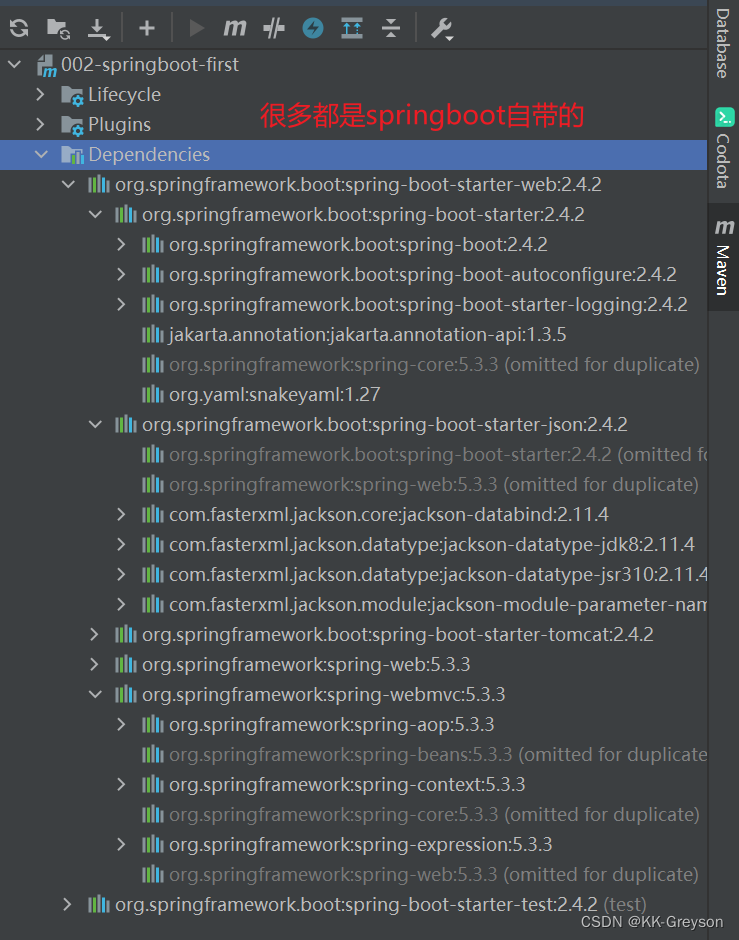Generate sources and update folders icon

[x=59, y=28]
